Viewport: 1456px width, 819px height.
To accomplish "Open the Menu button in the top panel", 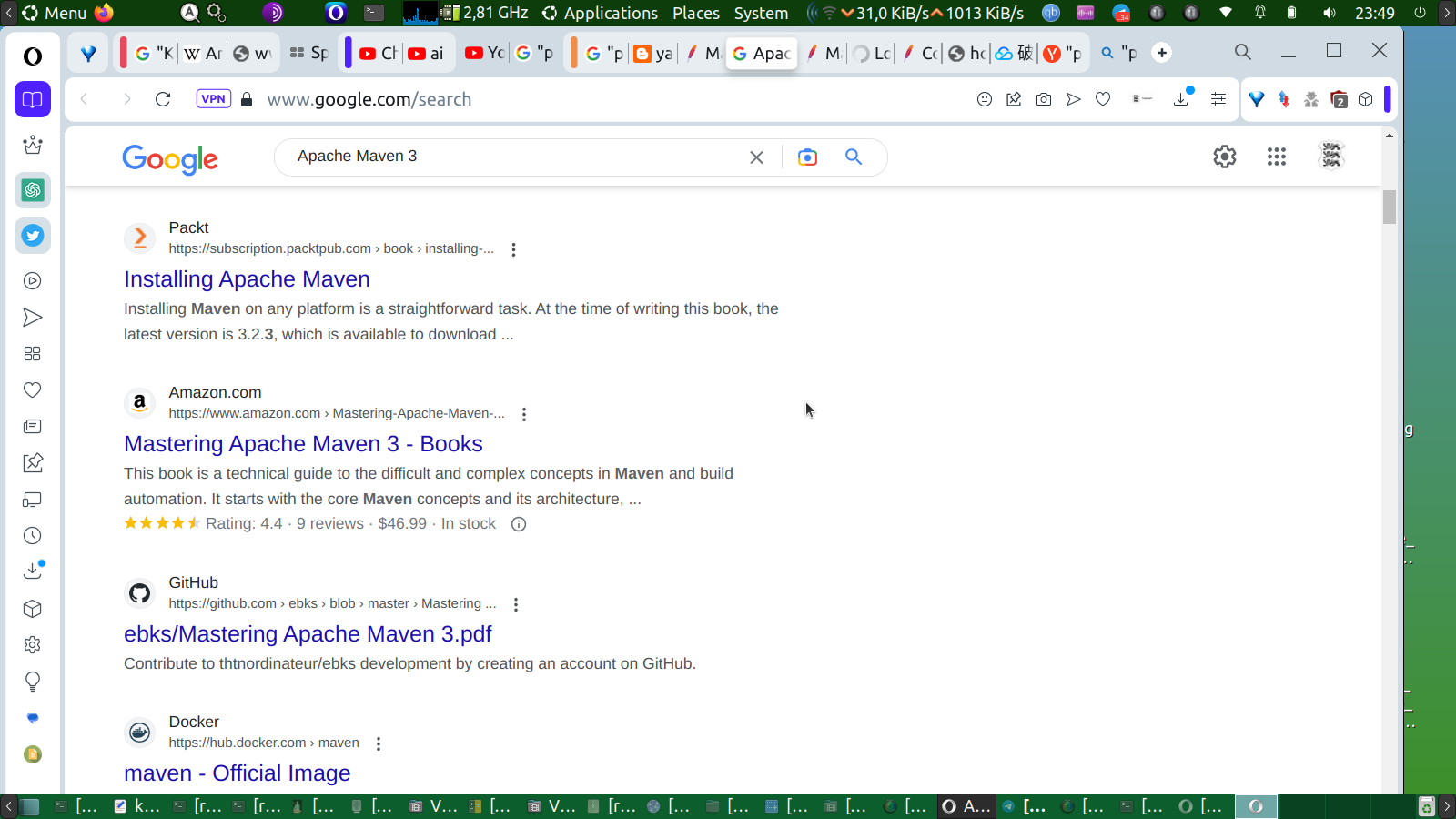I will pos(55,13).
